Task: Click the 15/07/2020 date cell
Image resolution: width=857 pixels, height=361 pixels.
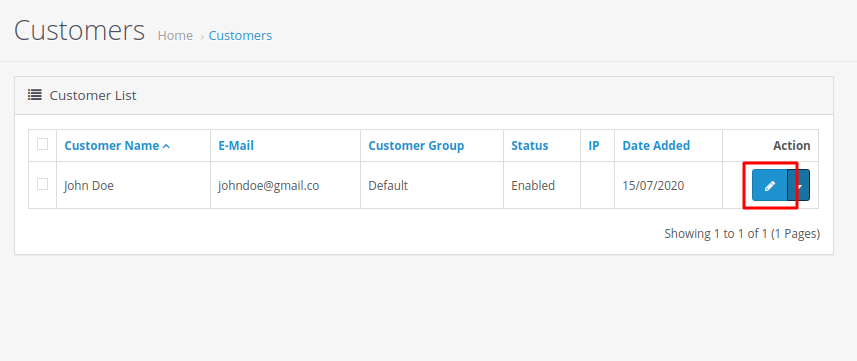Action: click(668, 185)
